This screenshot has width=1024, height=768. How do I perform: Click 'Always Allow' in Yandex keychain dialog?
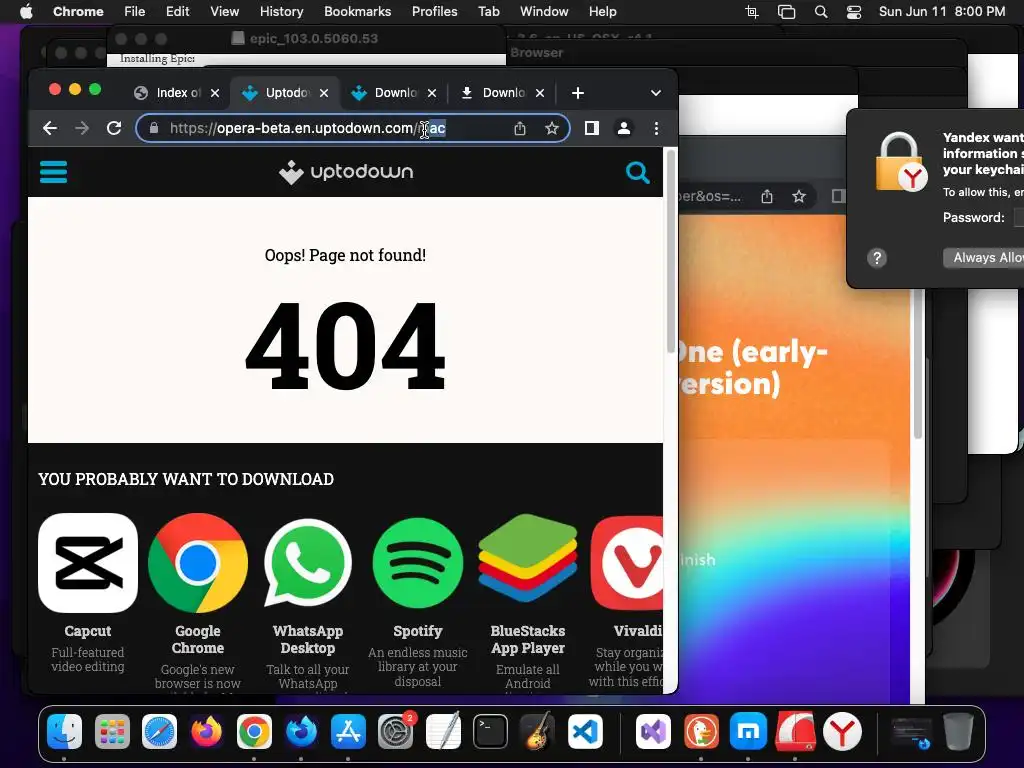984,257
